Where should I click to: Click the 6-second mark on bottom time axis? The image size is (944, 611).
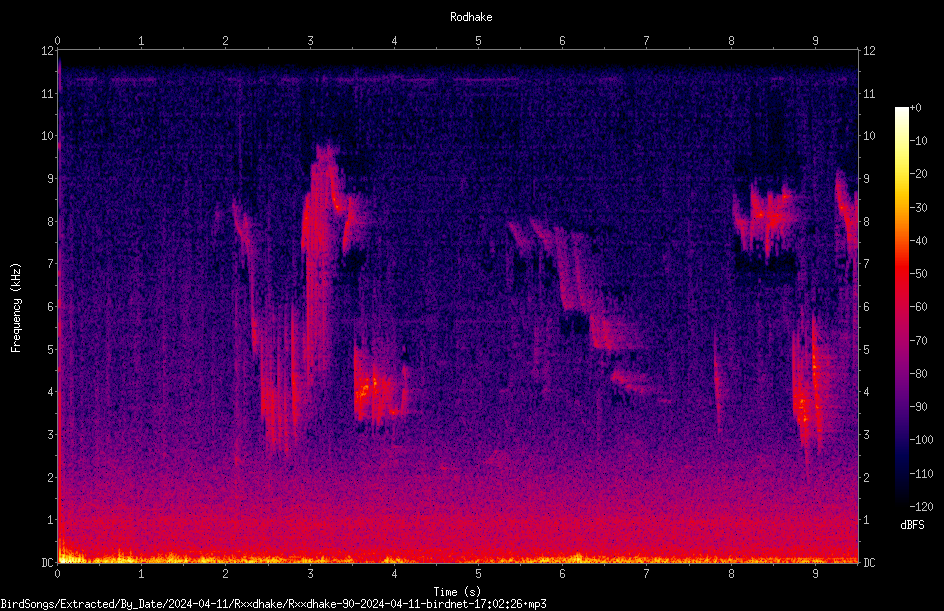pos(562,574)
